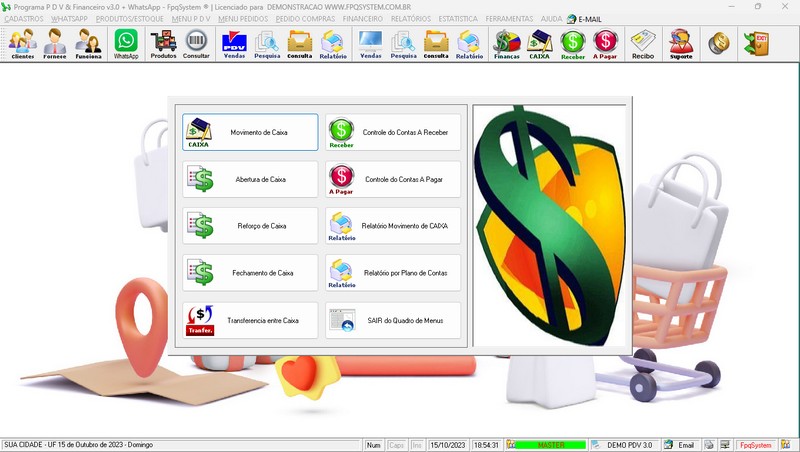Click the Email status bar item
Image resolution: width=800 pixels, height=452 pixels.
681,445
